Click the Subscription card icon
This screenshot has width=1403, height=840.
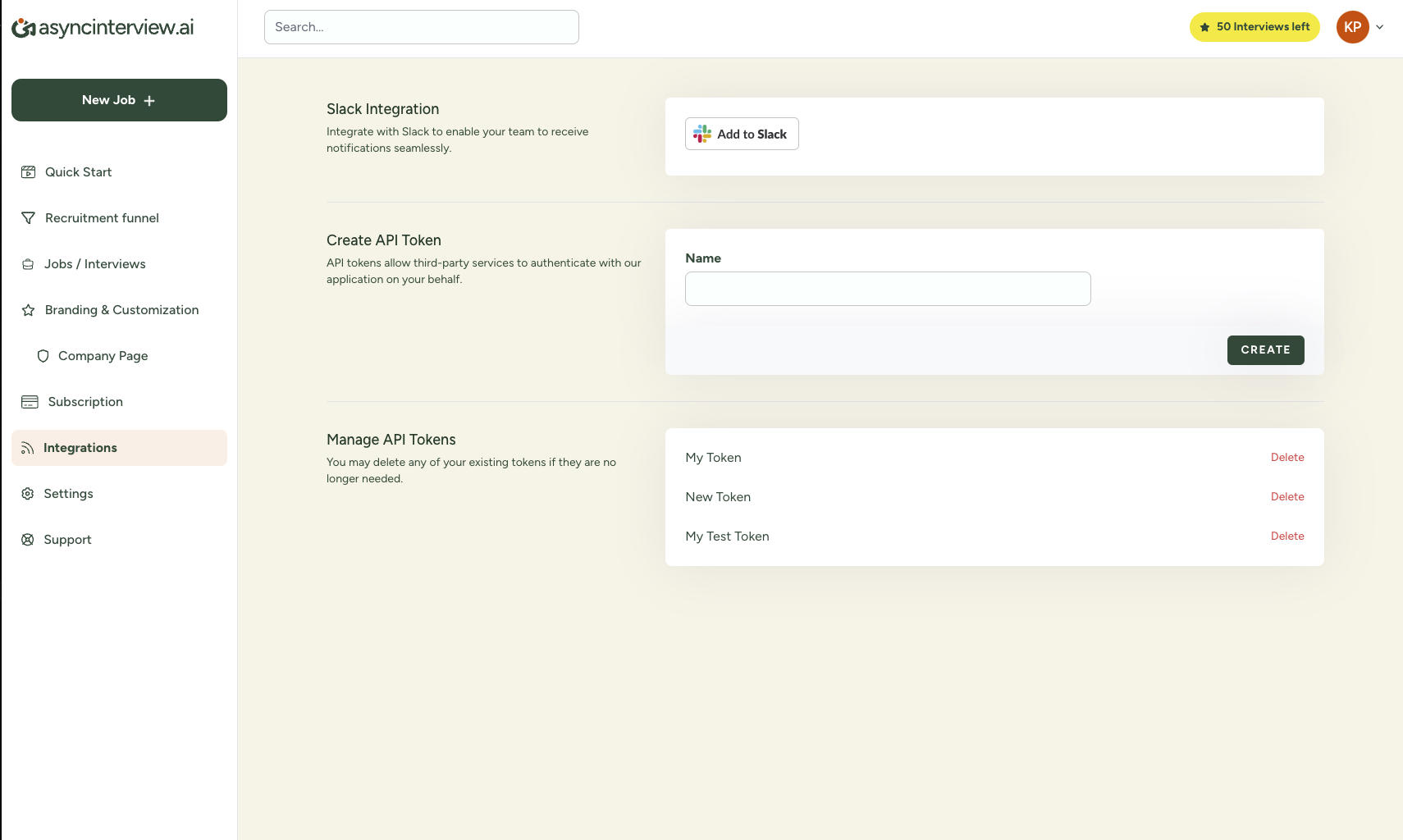(x=30, y=402)
